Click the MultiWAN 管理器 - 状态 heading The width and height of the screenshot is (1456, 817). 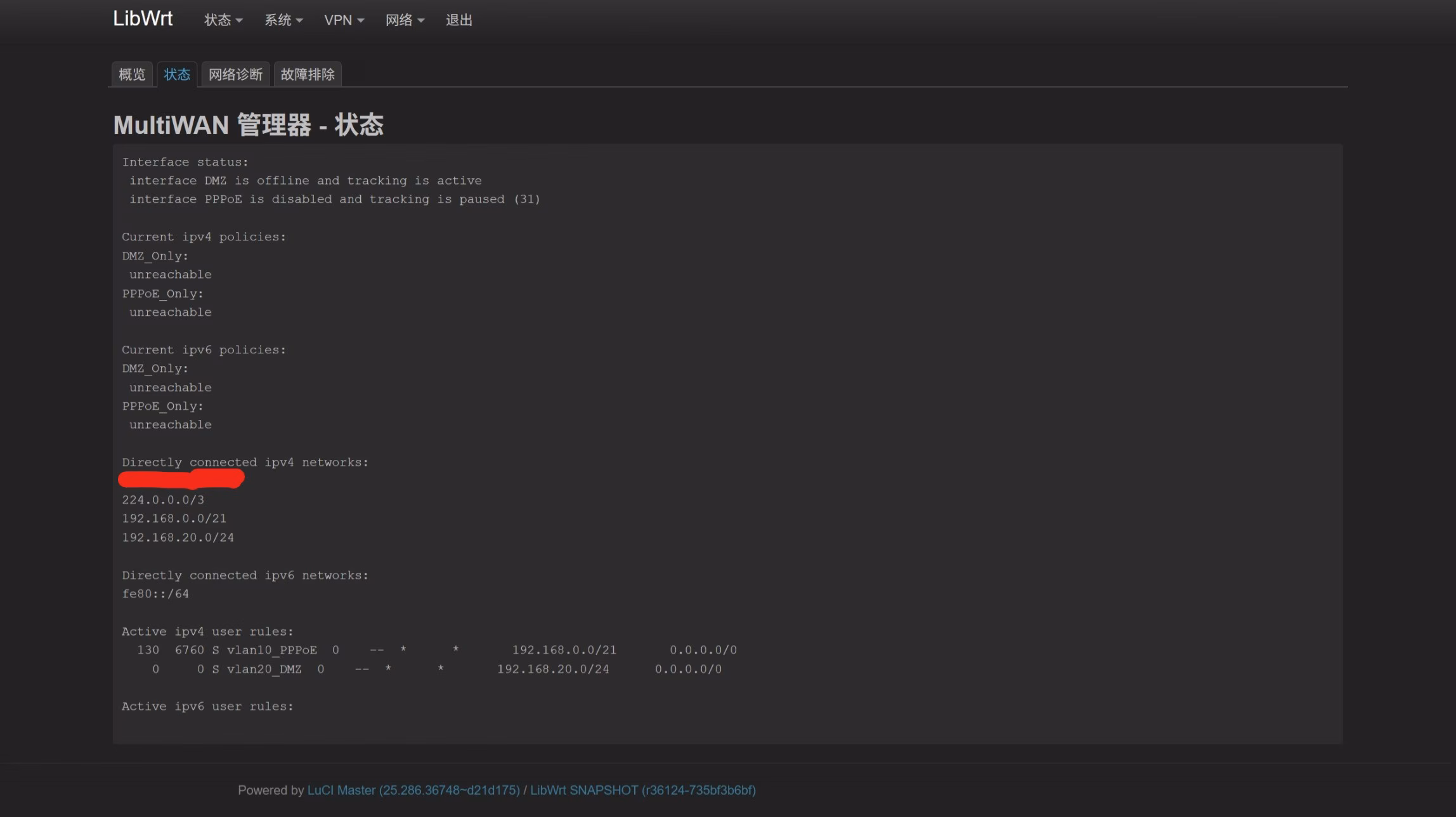(248, 125)
